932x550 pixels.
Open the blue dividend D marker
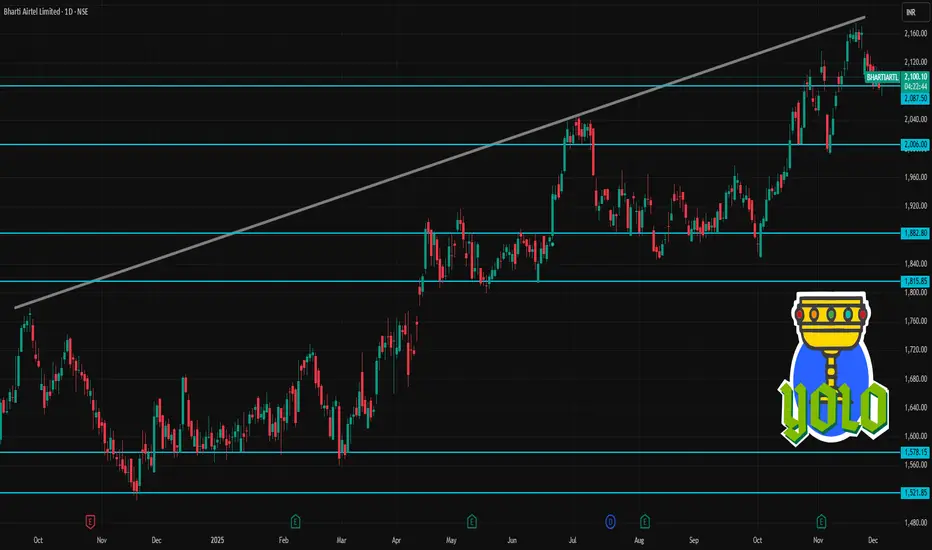610,522
